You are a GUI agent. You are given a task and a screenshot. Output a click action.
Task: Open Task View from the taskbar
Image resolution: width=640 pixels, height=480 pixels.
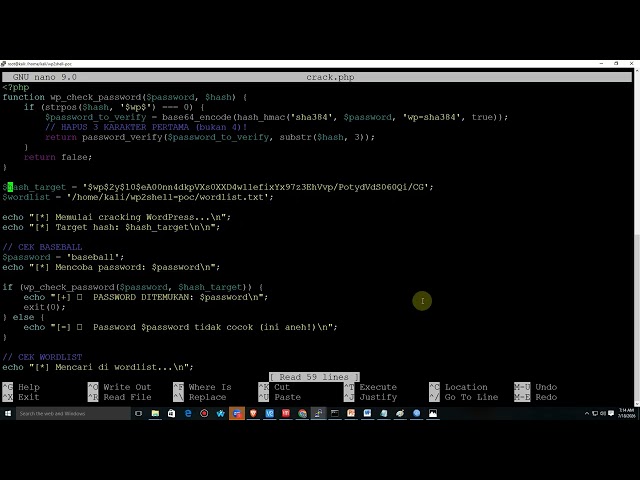[x=139, y=413]
